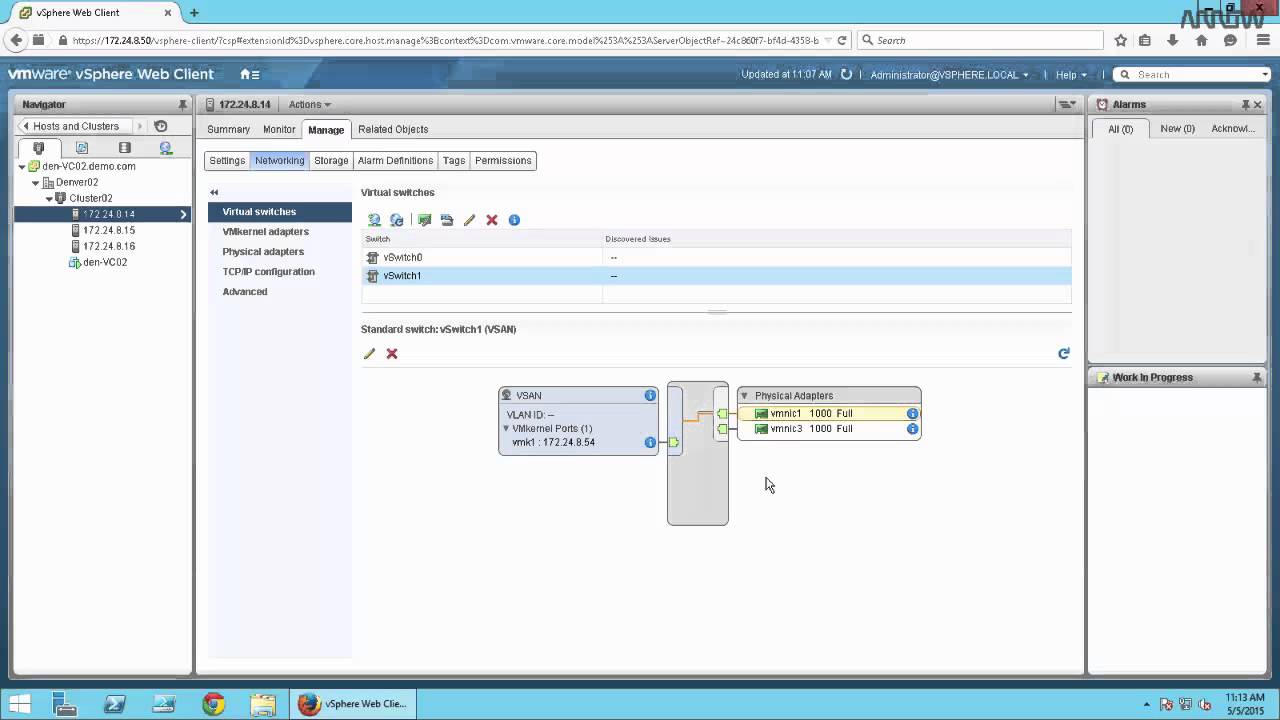This screenshot has width=1280, height=720.
Task: Select the vmnic3 1000 Full adapter row
Action: (829, 429)
